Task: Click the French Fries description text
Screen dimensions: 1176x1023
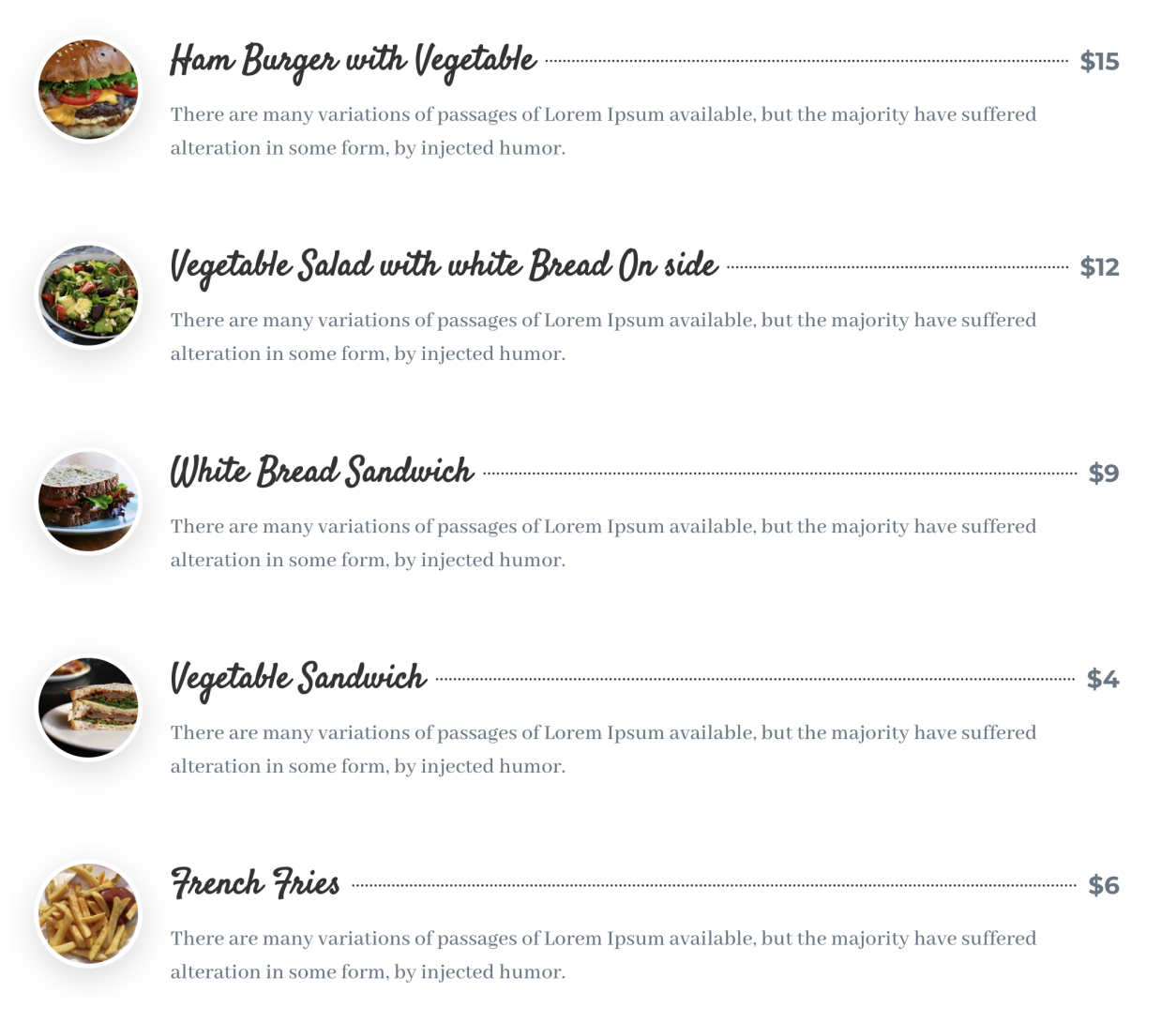Action: pos(603,955)
